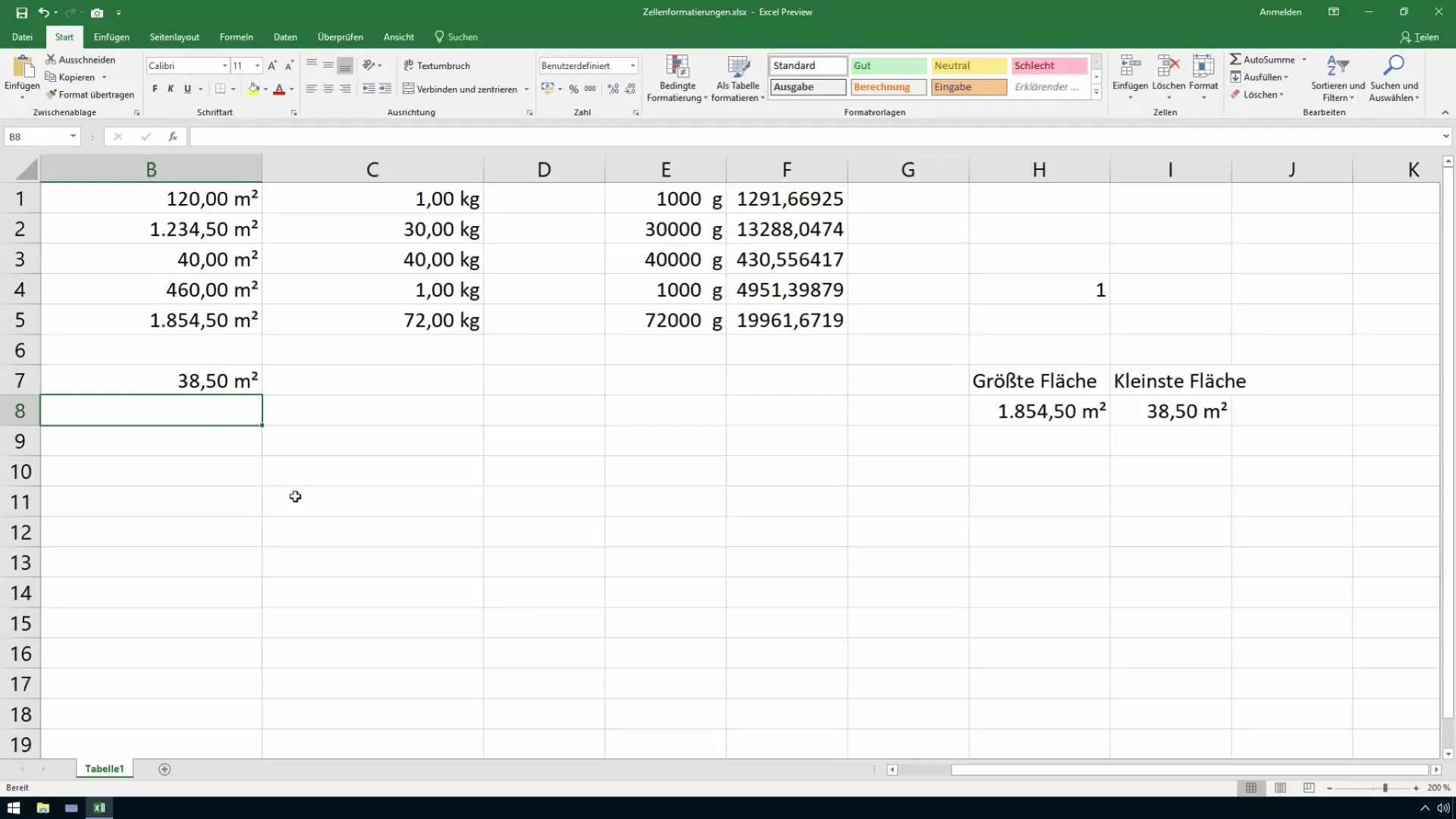The height and width of the screenshot is (819, 1456).
Task: Open Suchen und Auswählen
Action: [1394, 78]
